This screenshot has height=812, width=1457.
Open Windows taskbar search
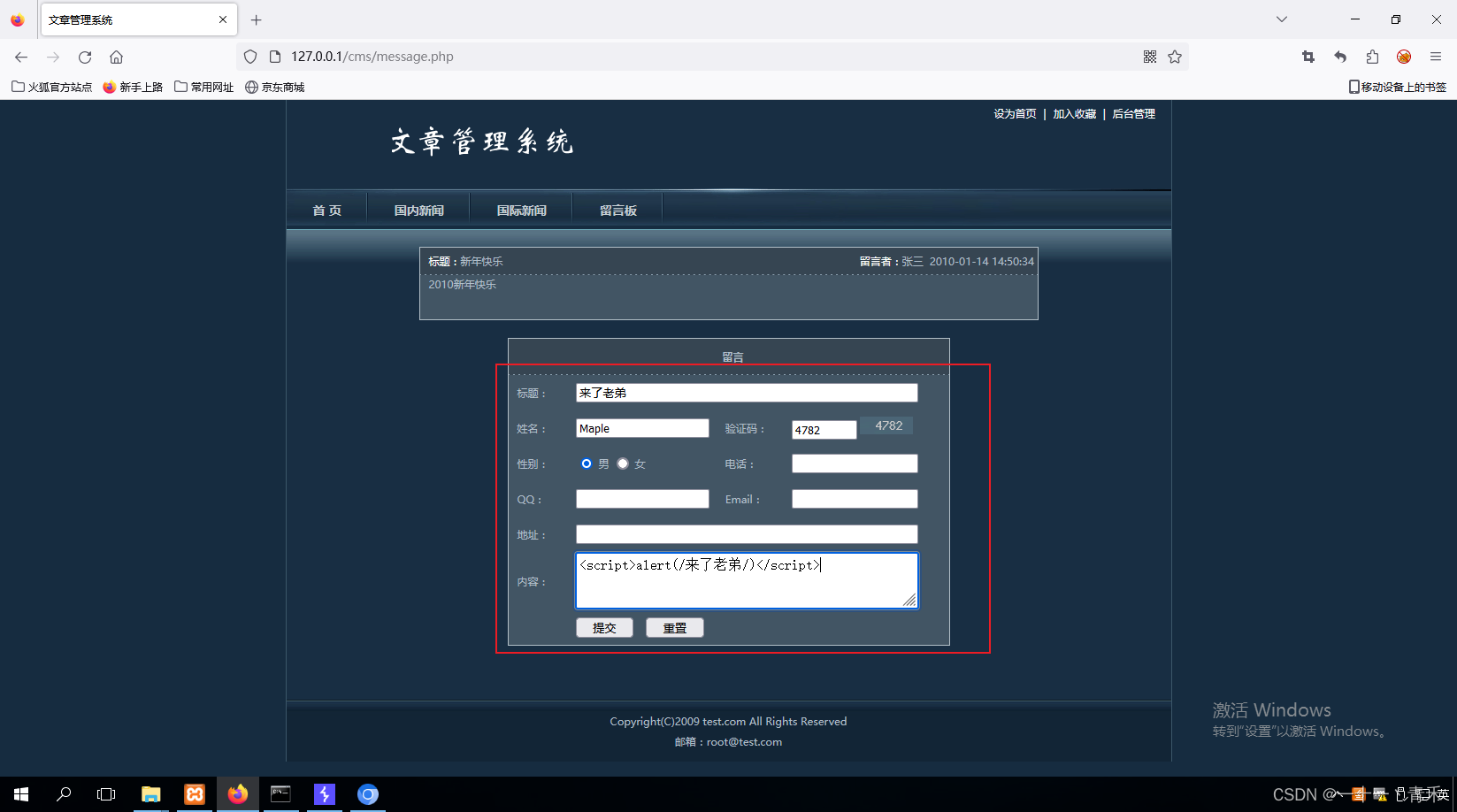[x=64, y=794]
